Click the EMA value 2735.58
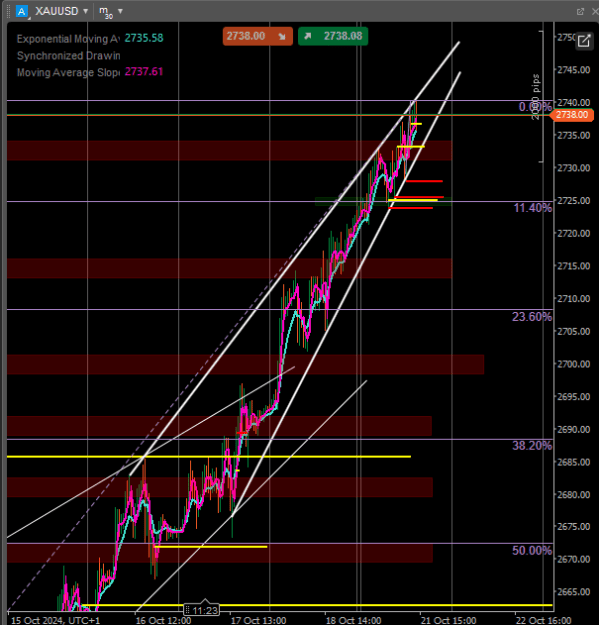Screen dimensions: 599x625 coord(144,38)
